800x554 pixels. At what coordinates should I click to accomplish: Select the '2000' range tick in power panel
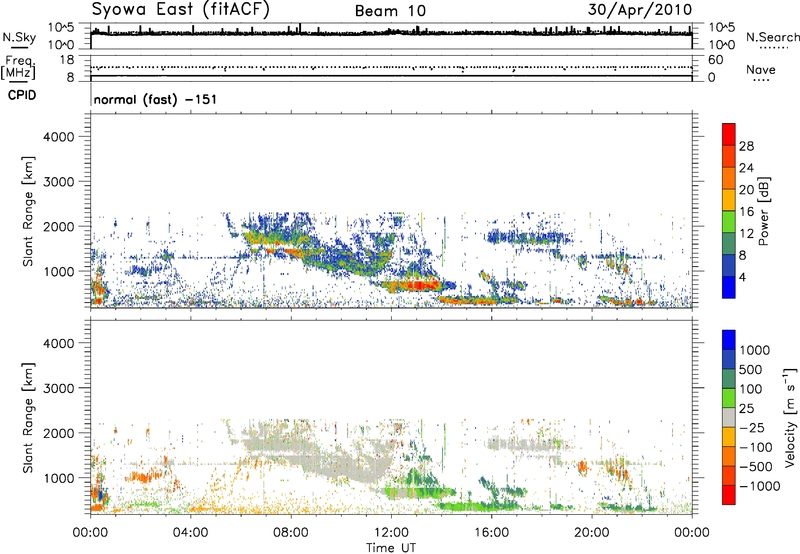[x=59, y=226]
